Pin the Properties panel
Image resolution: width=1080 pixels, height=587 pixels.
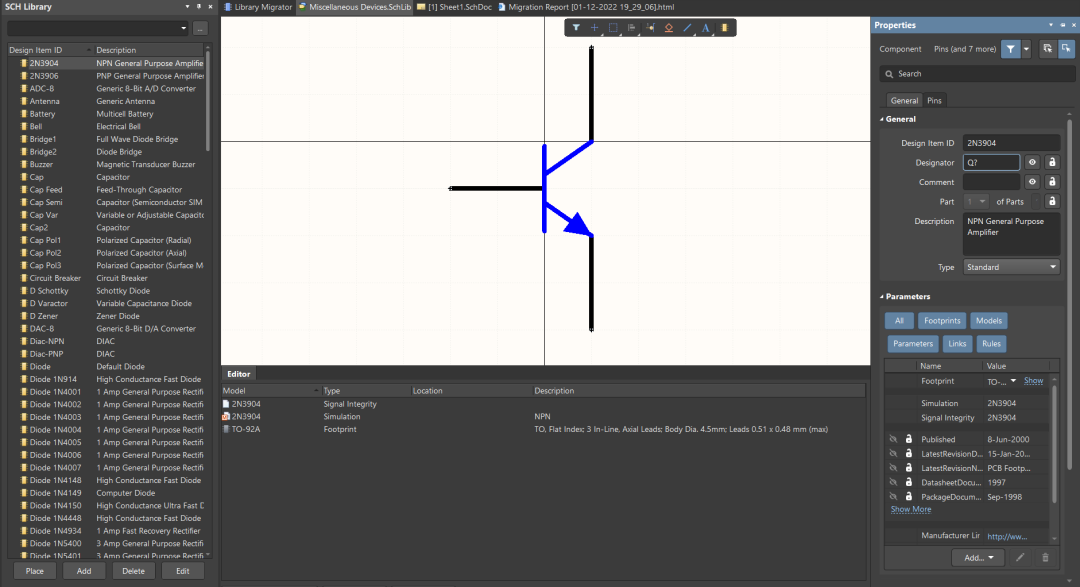pyautogui.click(x=1062, y=25)
